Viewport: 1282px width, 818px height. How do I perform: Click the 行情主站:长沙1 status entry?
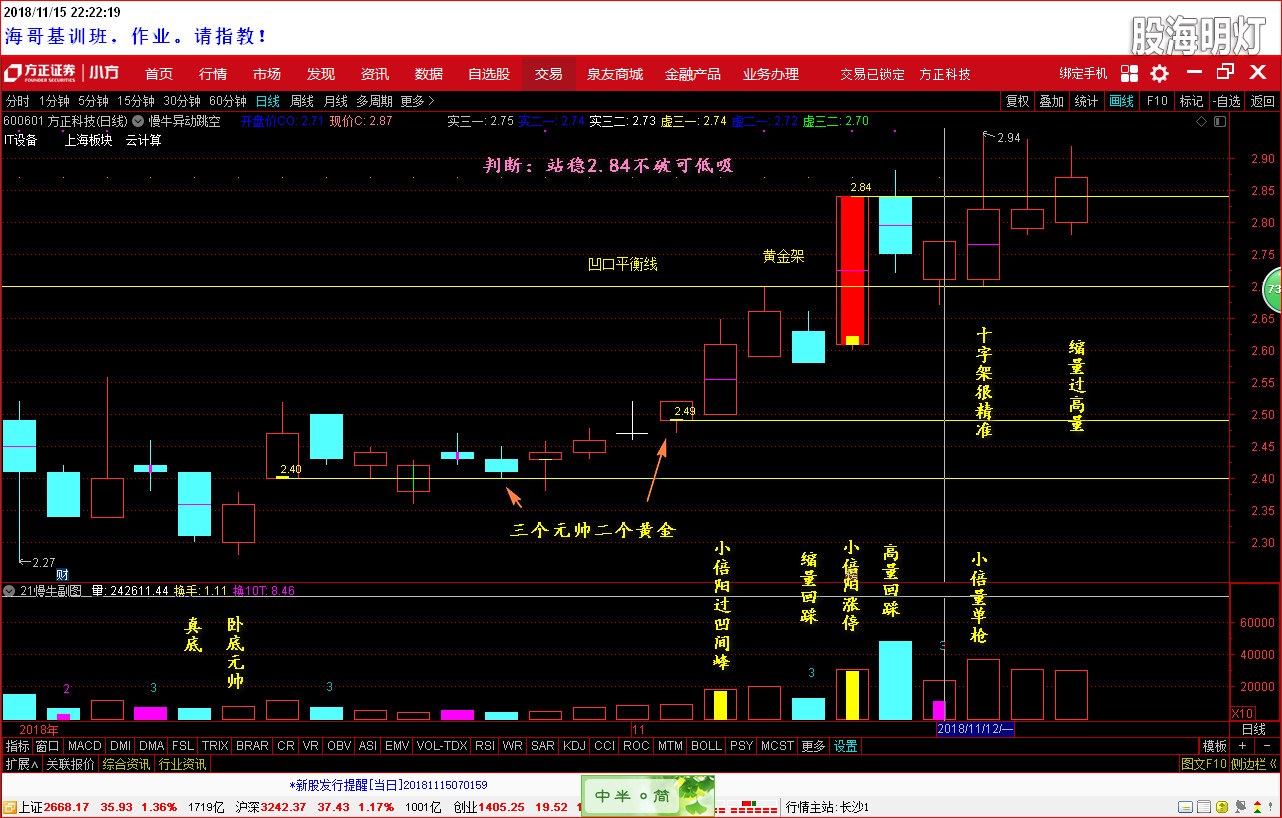pos(827,807)
